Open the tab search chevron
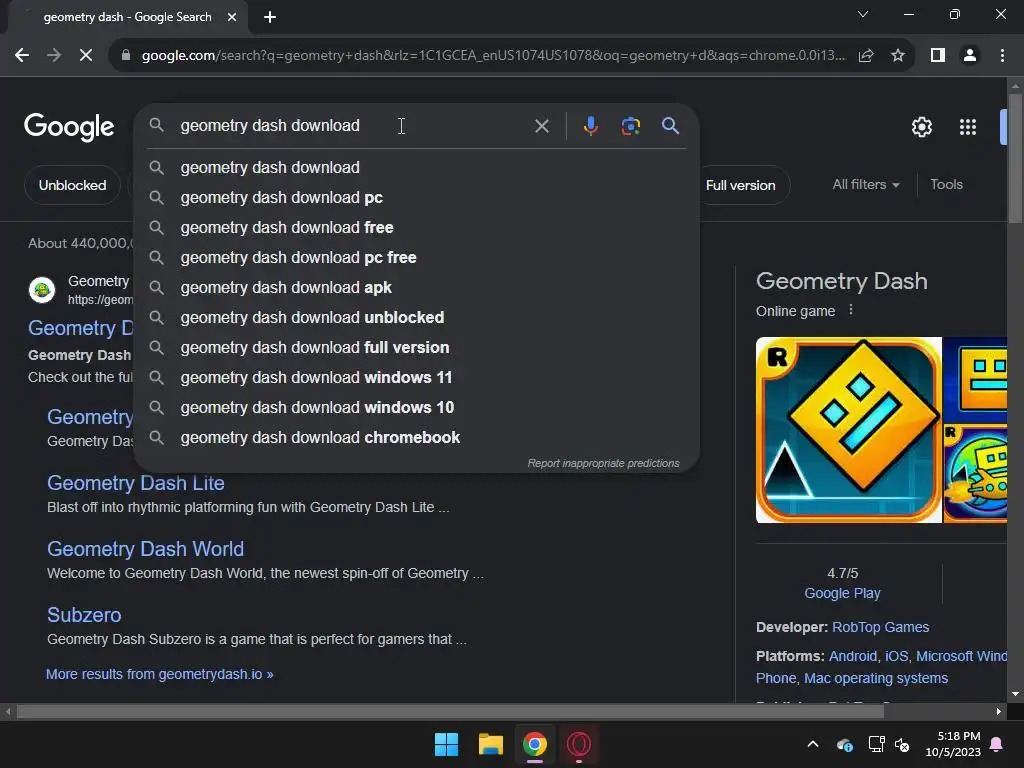The image size is (1024, 768). pyautogui.click(x=863, y=14)
